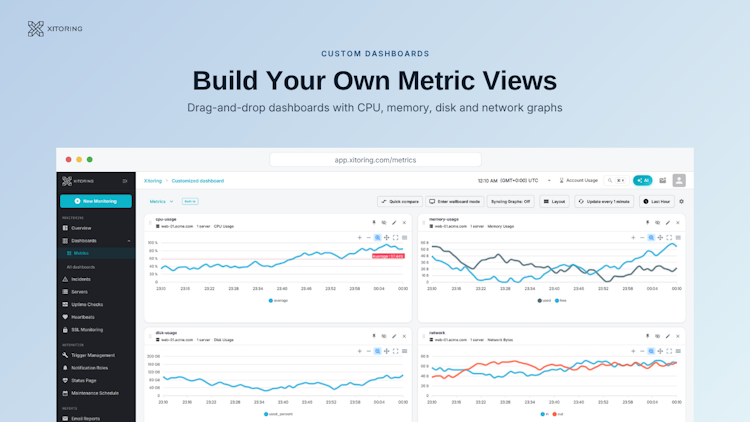
Task: Click the search field in header
Action: pos(616,180)
